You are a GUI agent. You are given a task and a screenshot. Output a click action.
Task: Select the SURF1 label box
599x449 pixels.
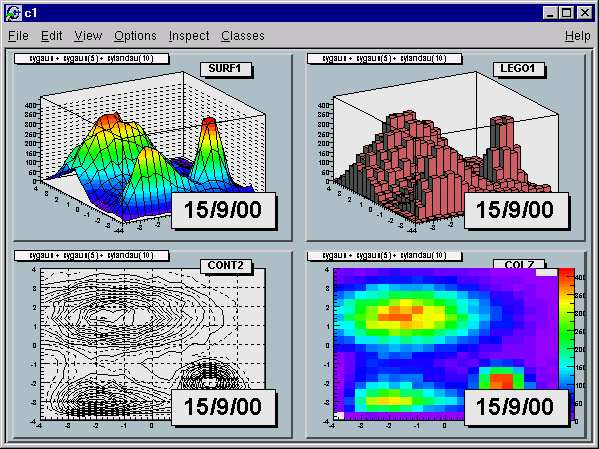click(x=226, y=69)
